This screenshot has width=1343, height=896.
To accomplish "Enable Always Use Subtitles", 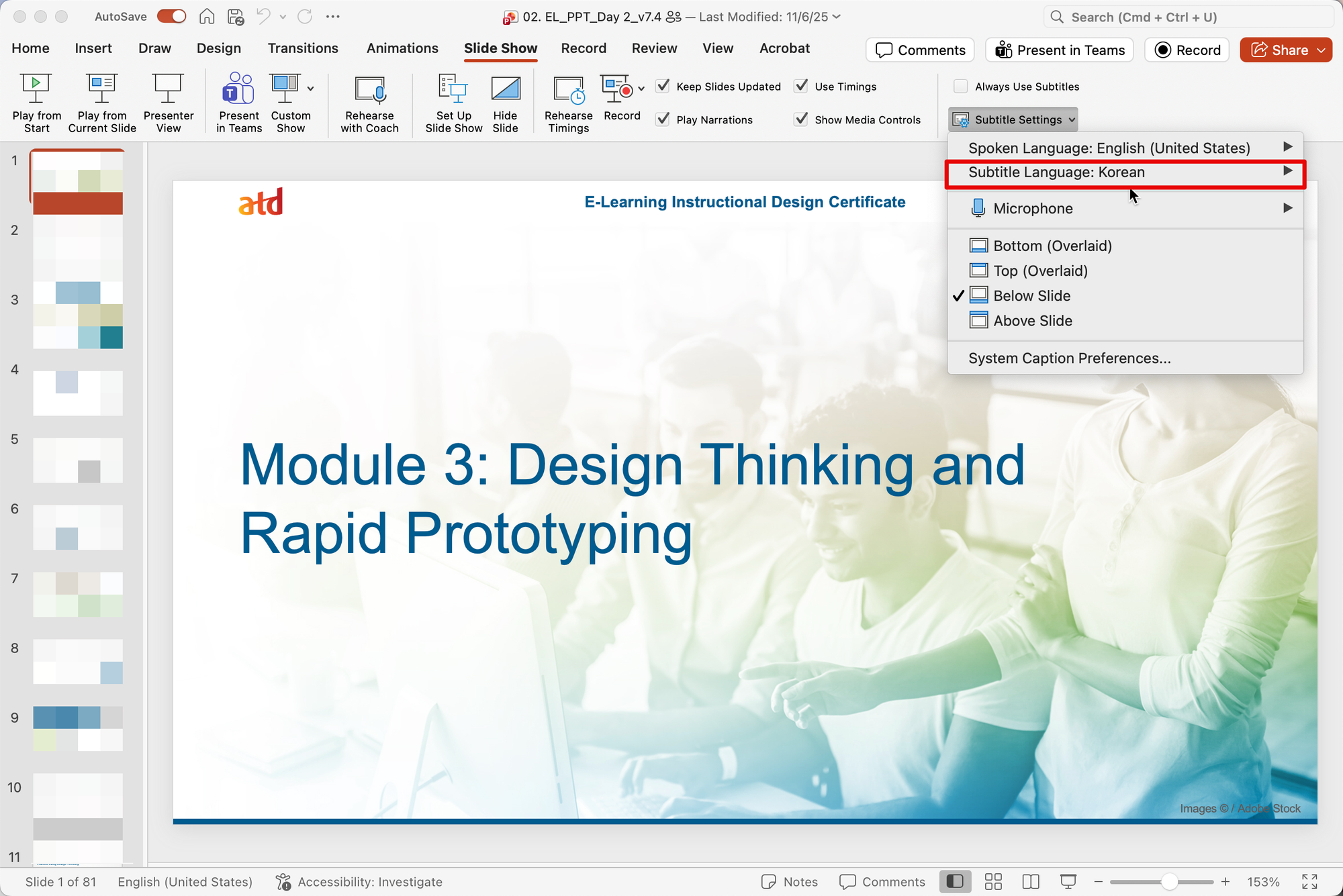I will pyautogui.click(x=961, y=86).
